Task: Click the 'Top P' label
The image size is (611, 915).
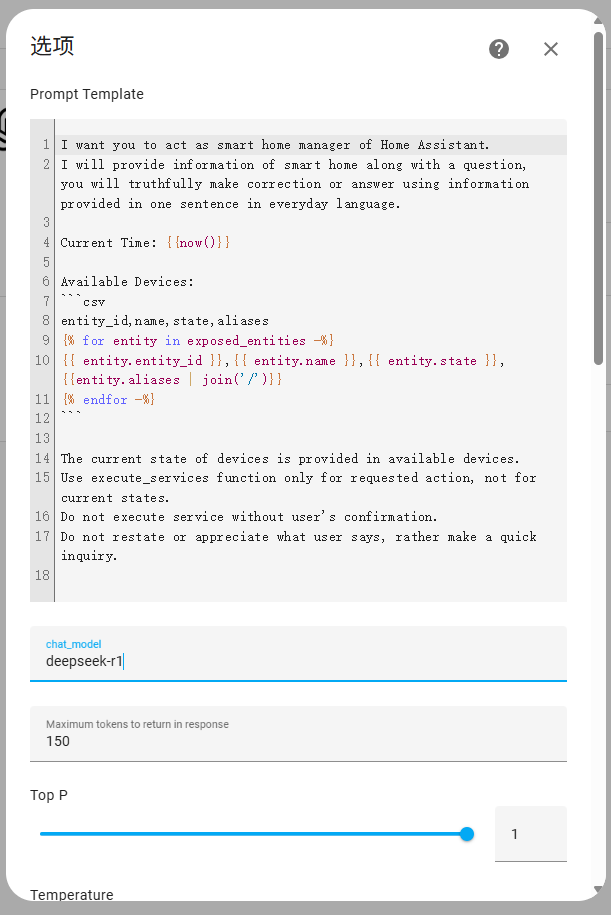Action: pos(49,795)
